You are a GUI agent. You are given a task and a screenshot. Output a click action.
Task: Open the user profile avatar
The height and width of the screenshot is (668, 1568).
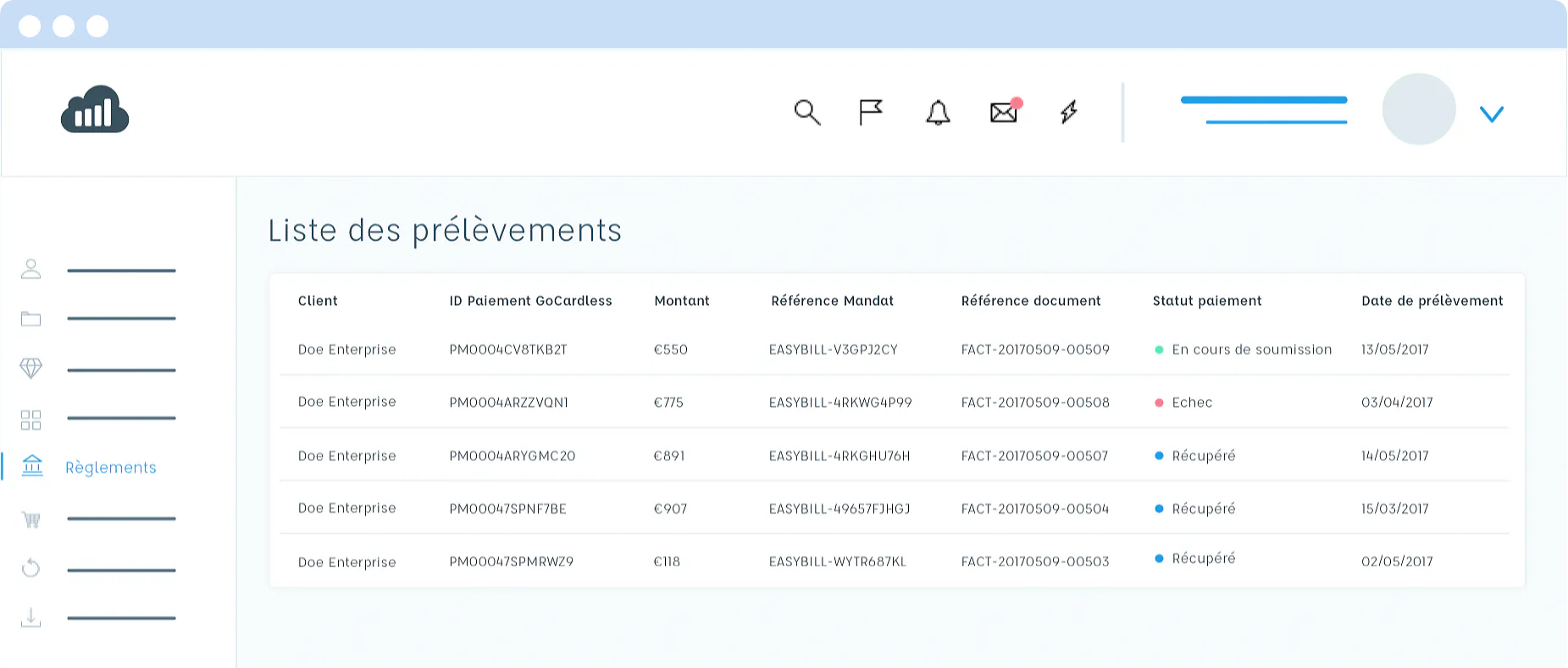click(1419, 109)
